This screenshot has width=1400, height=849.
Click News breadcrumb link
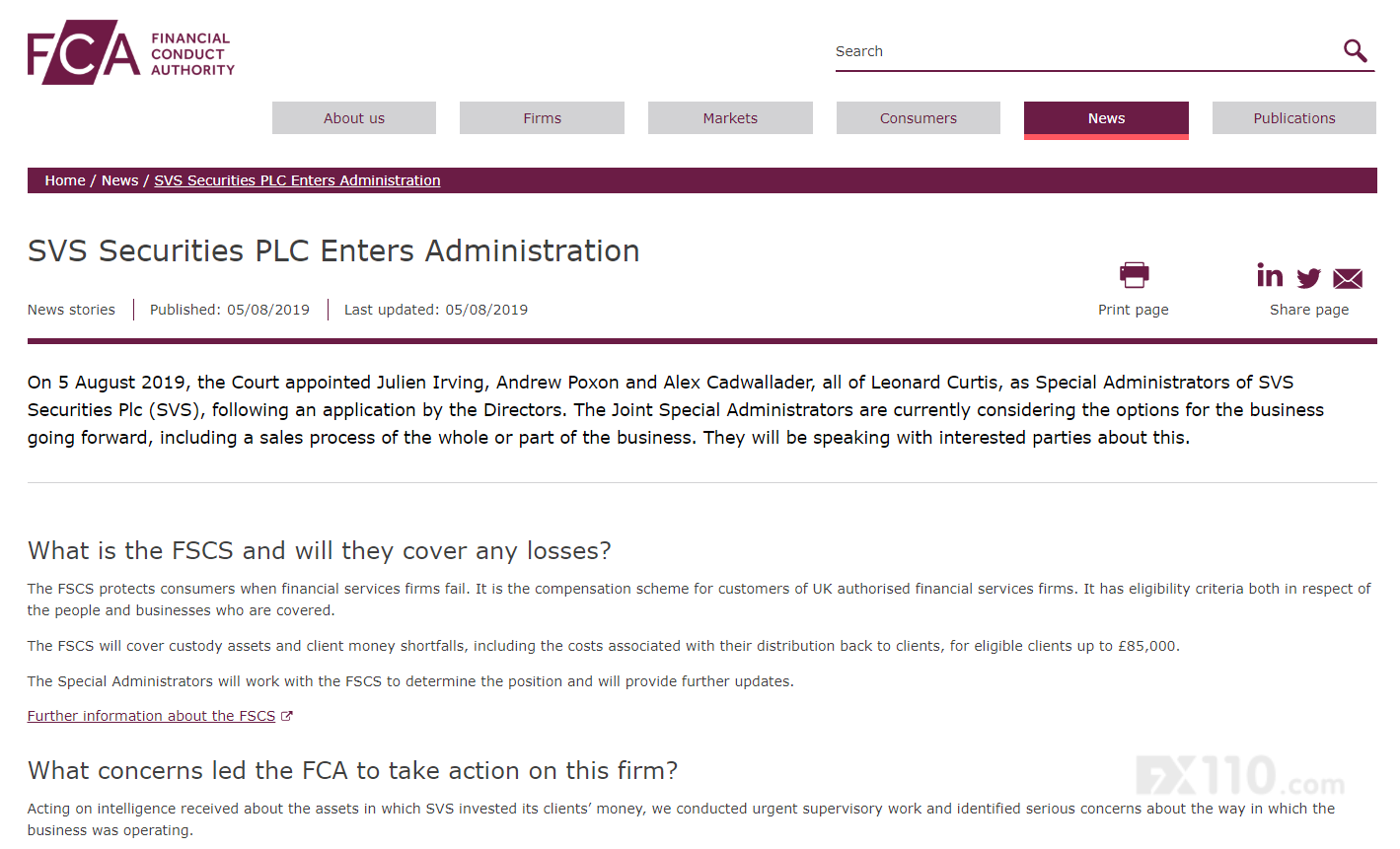coord(119,180)
